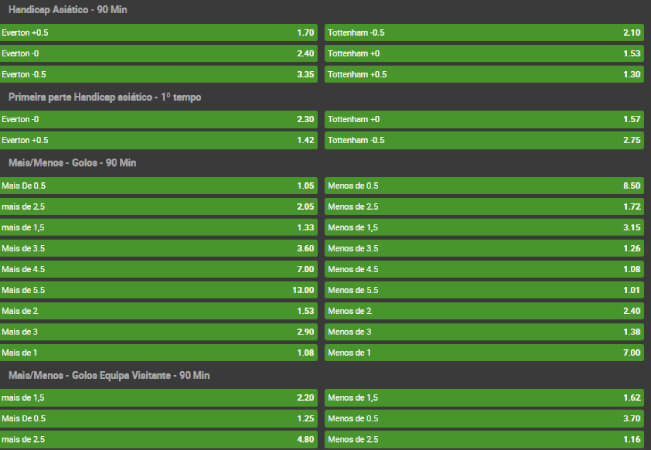
Task: Select Mais de 3.5 at 3.60
Action: coord(159,248)
